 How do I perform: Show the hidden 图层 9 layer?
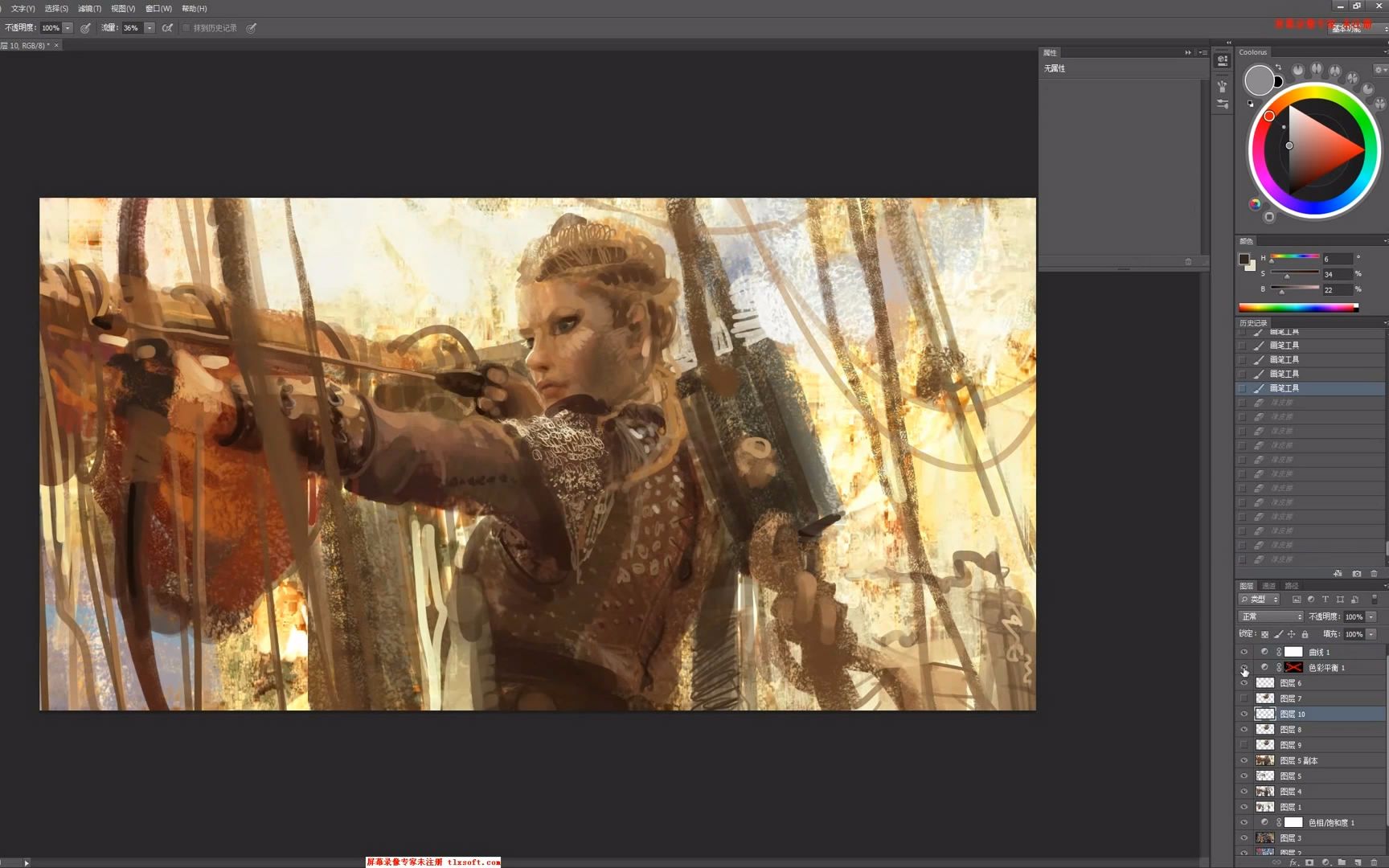tap(1244, 745)
